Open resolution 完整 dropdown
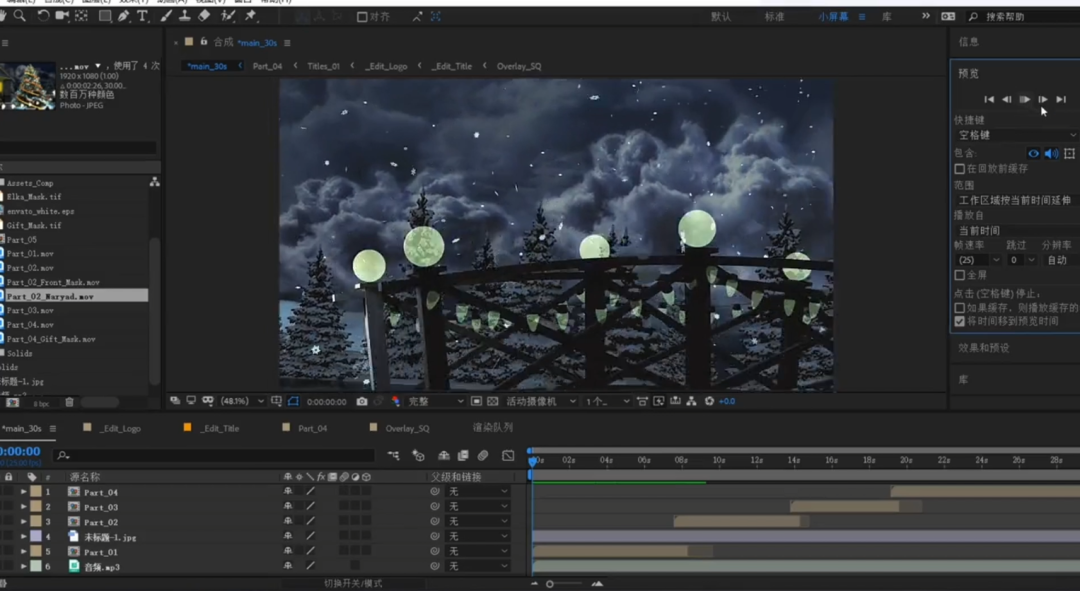Screen dimensions: 1080x591 pyautogui.click(x=436, y=401)
